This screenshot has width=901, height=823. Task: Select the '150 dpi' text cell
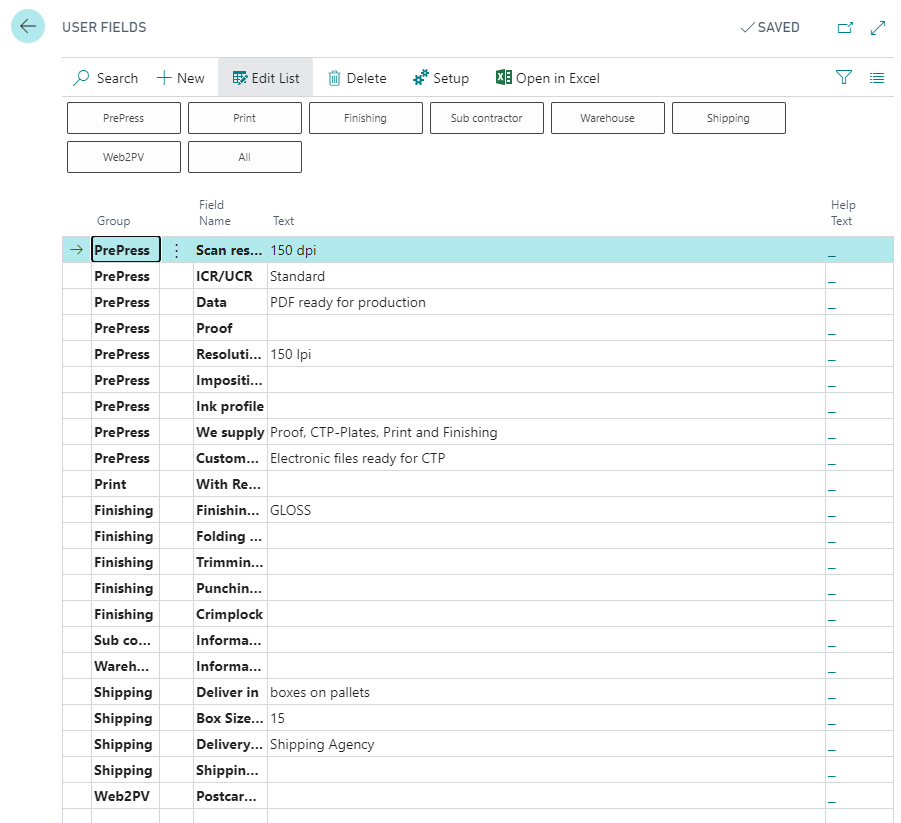(546, 250)
